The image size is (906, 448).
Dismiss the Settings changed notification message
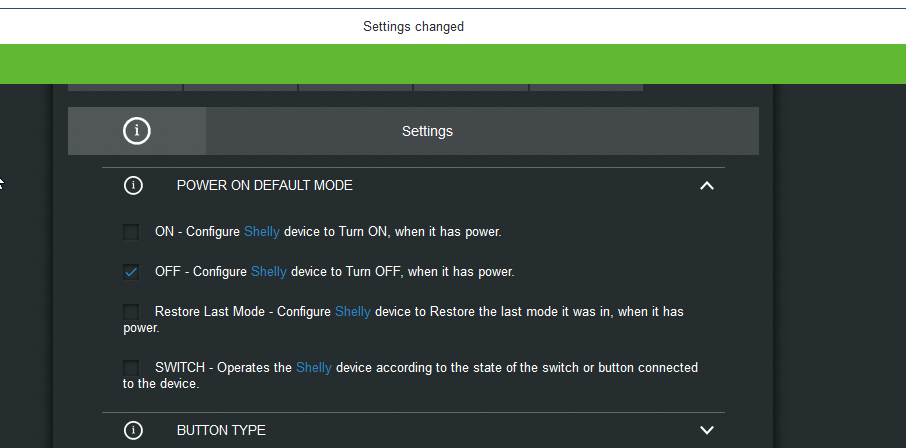tap(414, 27)
